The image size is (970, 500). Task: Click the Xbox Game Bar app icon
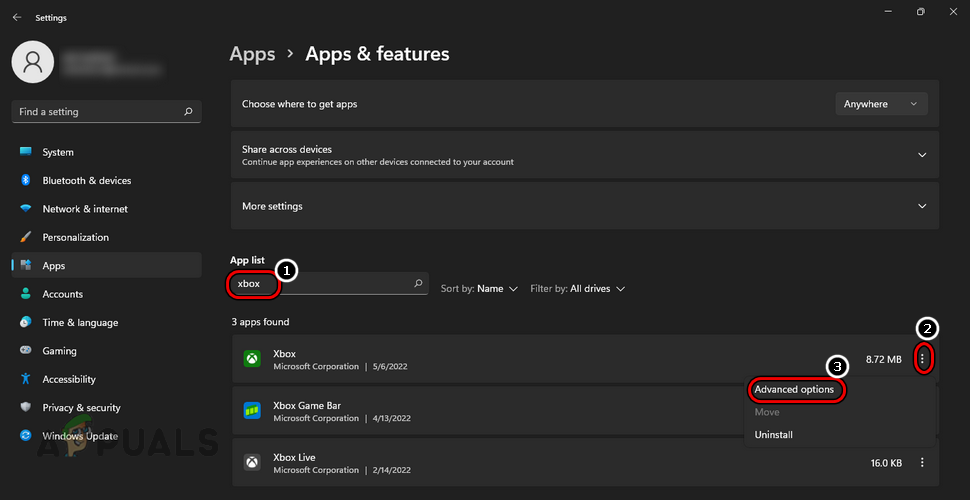click(252, 411)
